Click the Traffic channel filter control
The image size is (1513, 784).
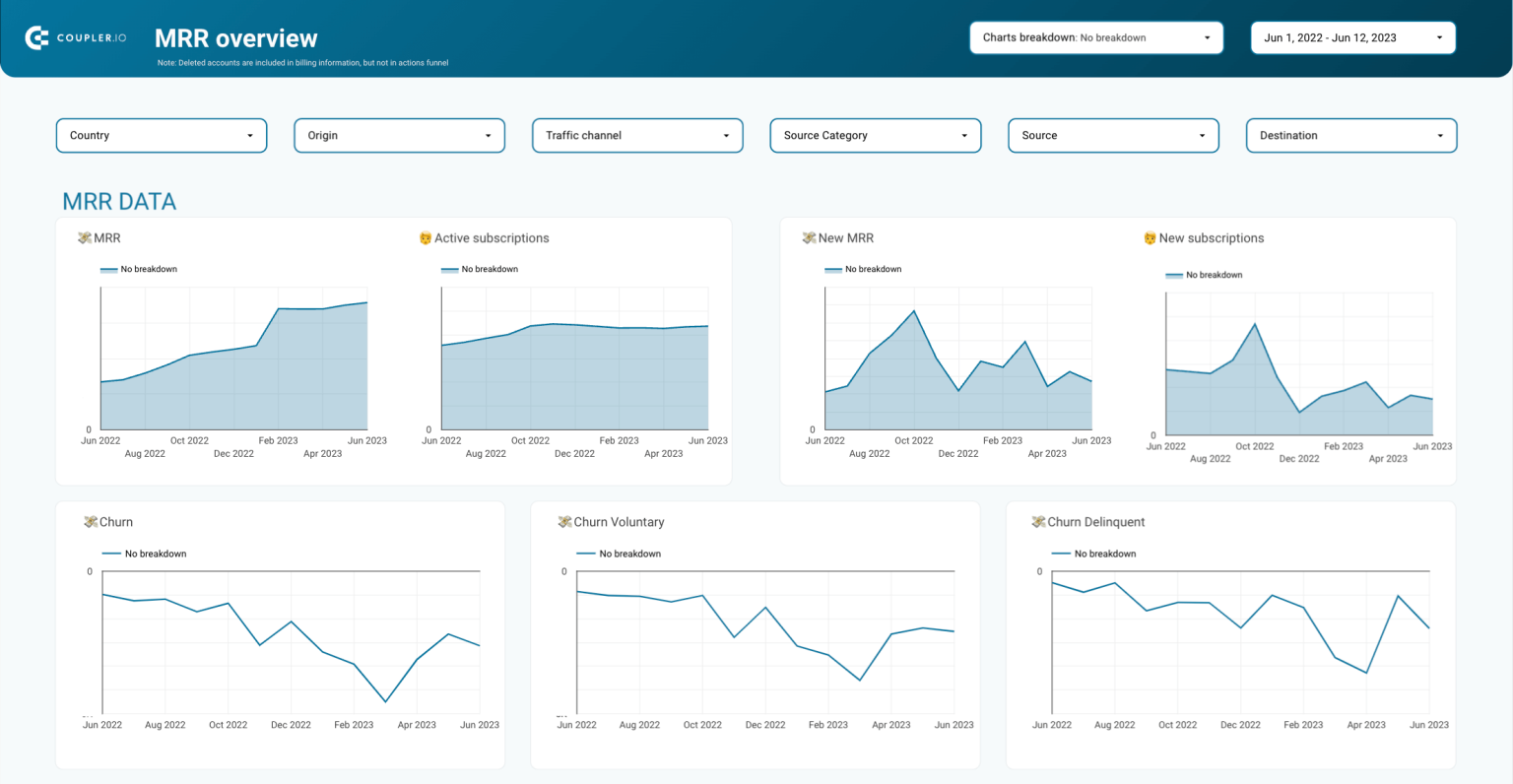(636, 135)
